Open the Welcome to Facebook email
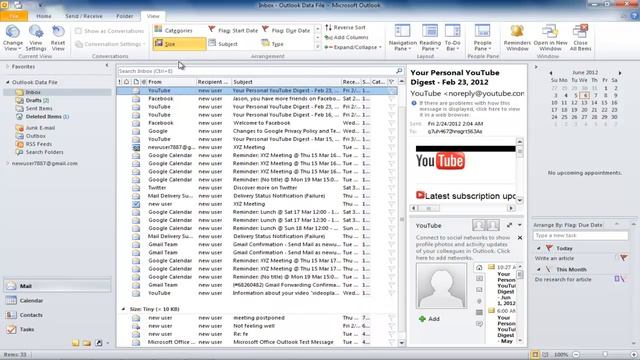 (x=257, y=123)
